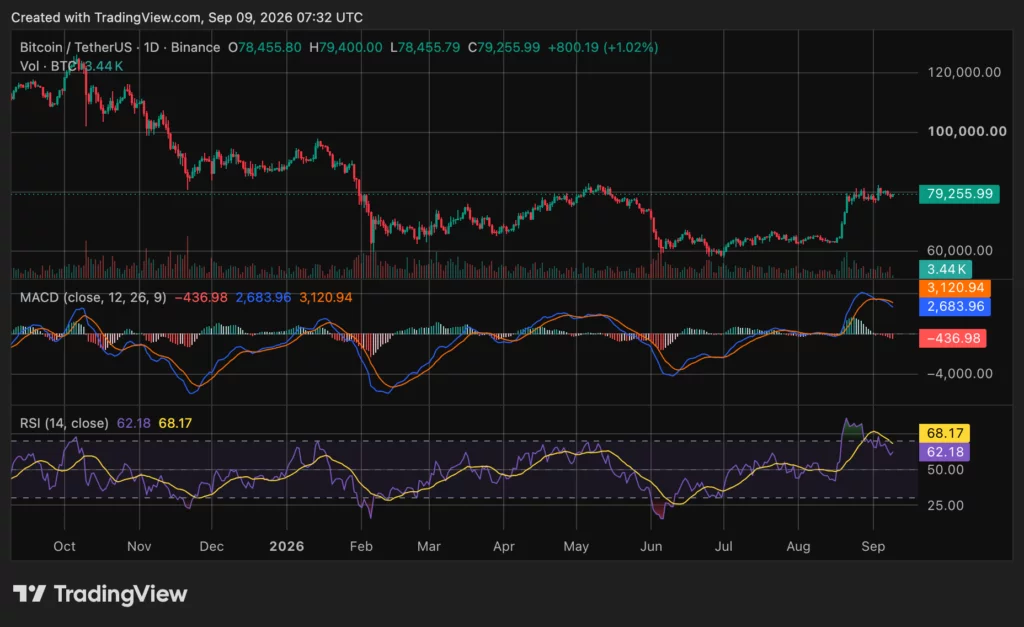This screenshot has width=1024, height=627.
Task: Click the Jun label on time axis
Action: (651, 546)
